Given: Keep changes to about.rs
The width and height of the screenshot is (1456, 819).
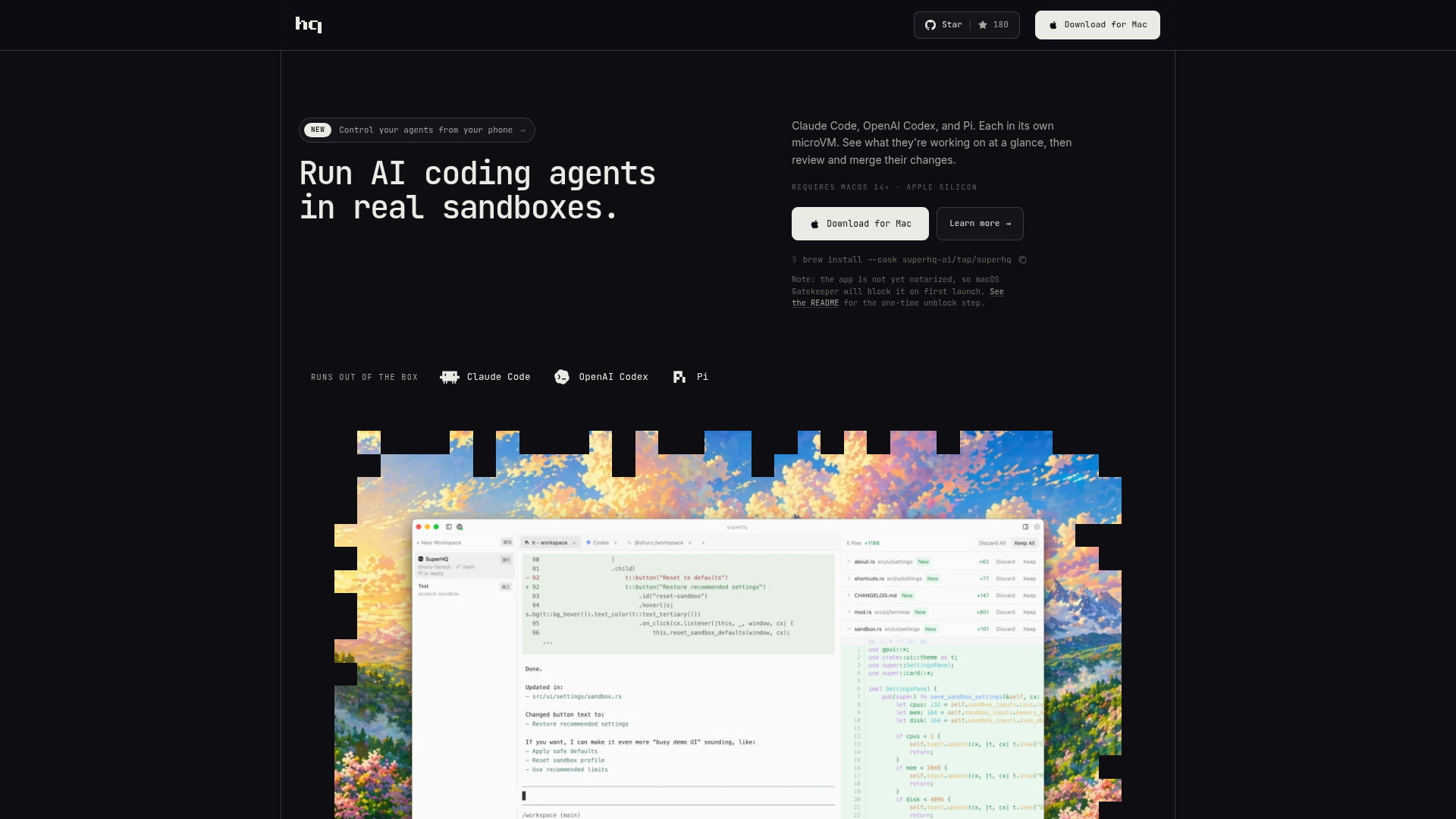Looking at the screenshot, I should (1029, 562).
